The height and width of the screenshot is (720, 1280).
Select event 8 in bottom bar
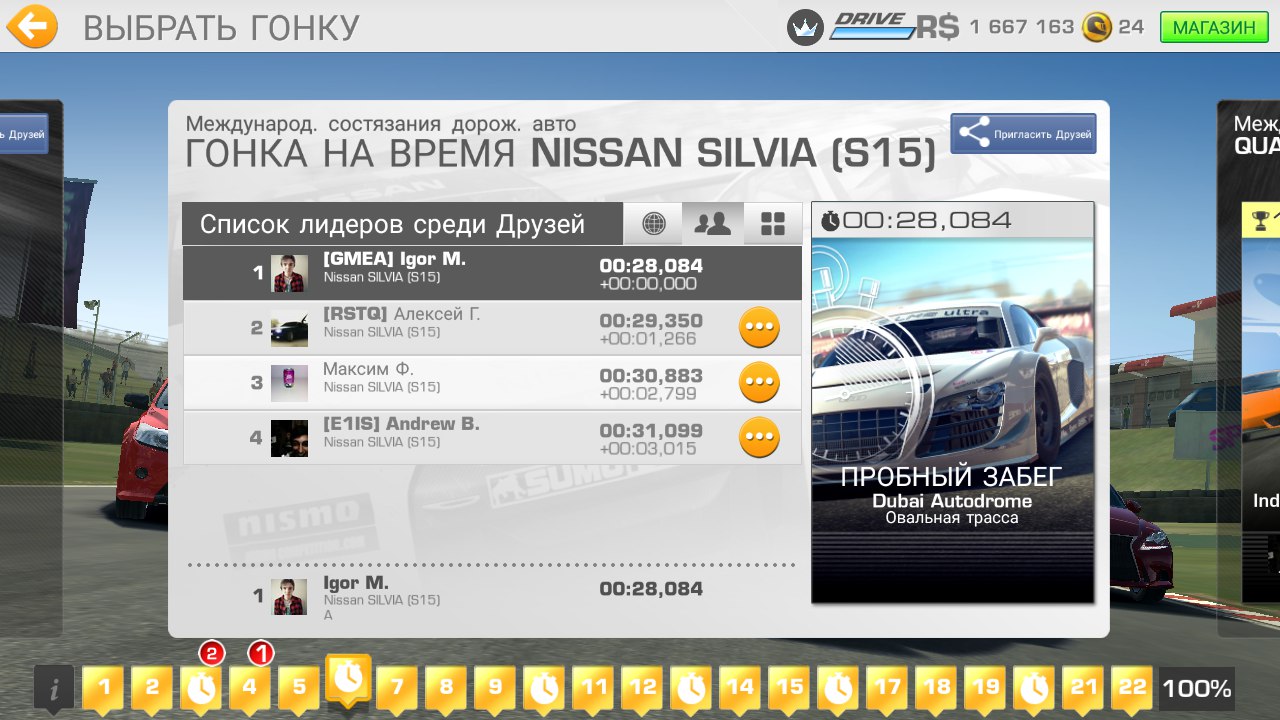[446, 688]
